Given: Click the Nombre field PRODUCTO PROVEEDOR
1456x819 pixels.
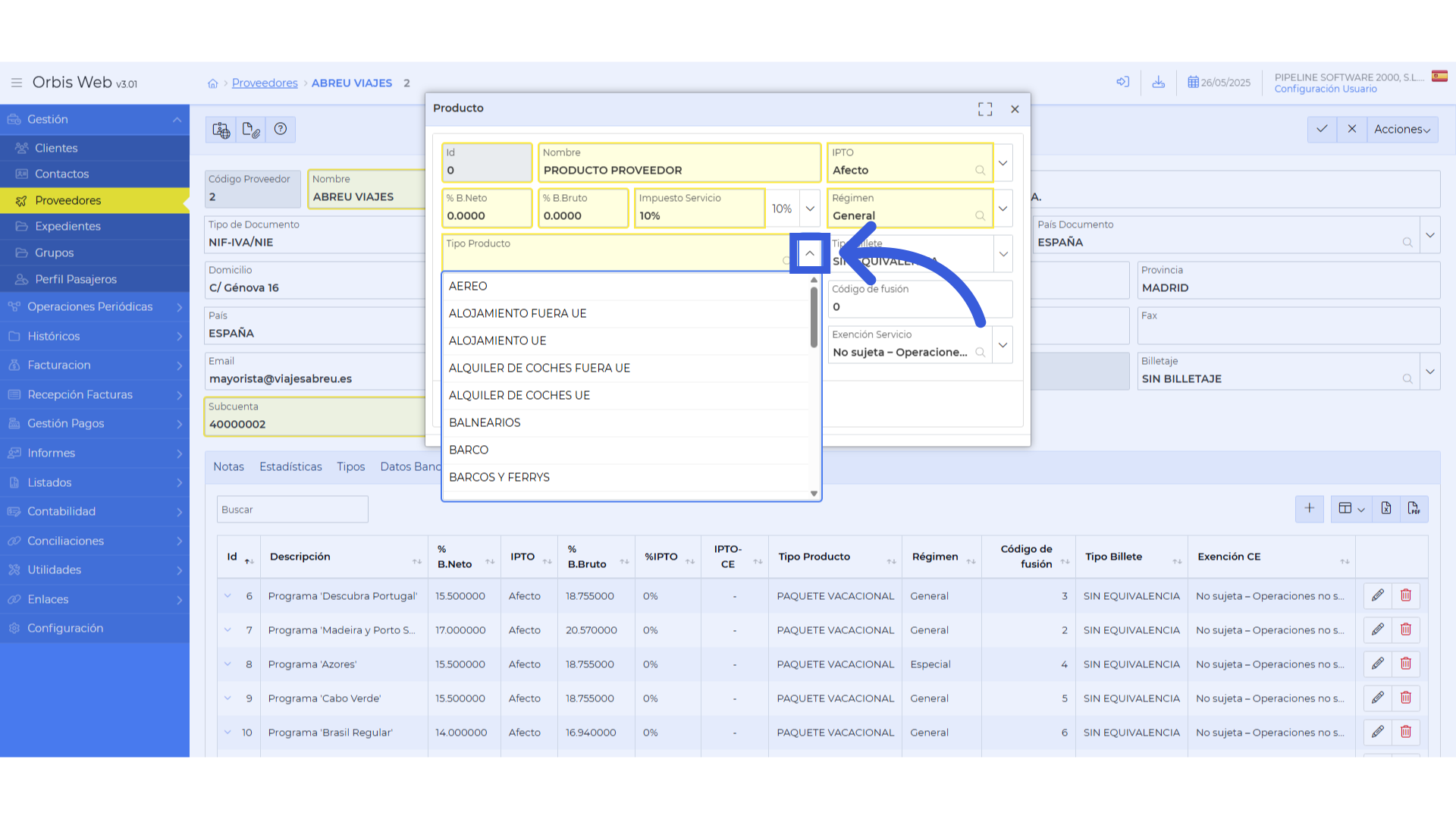Looking at the screenshot, I should pos(679,163).
